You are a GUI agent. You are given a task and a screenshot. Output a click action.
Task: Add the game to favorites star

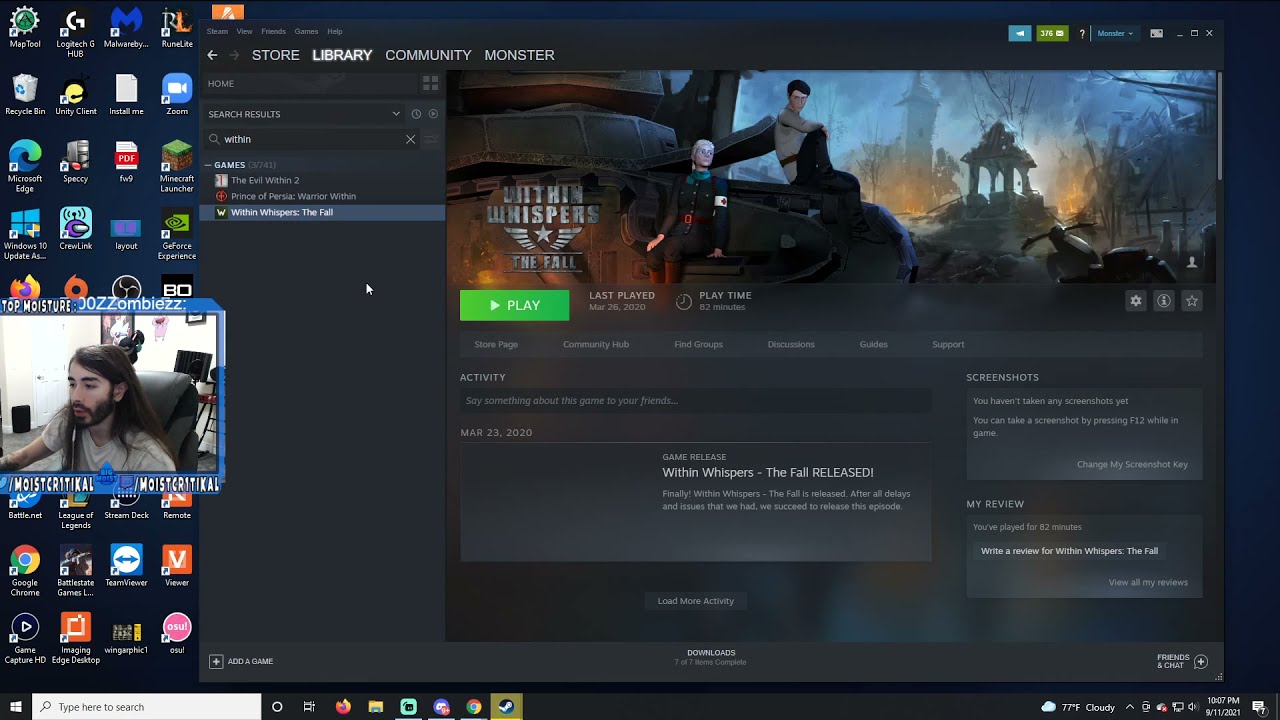1191,301
